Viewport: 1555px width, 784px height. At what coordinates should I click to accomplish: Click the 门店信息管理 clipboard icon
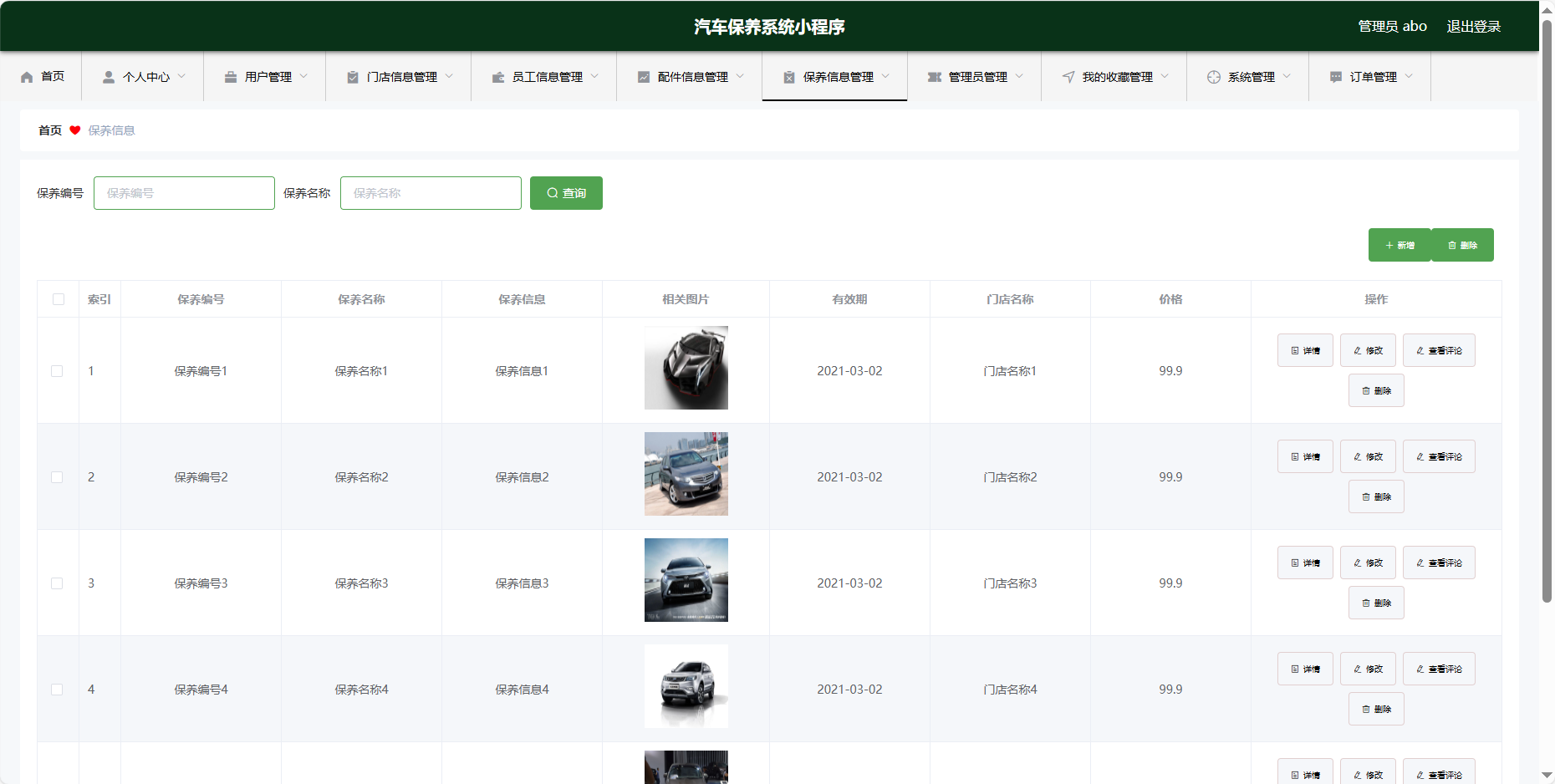click(x=353, y=77)
